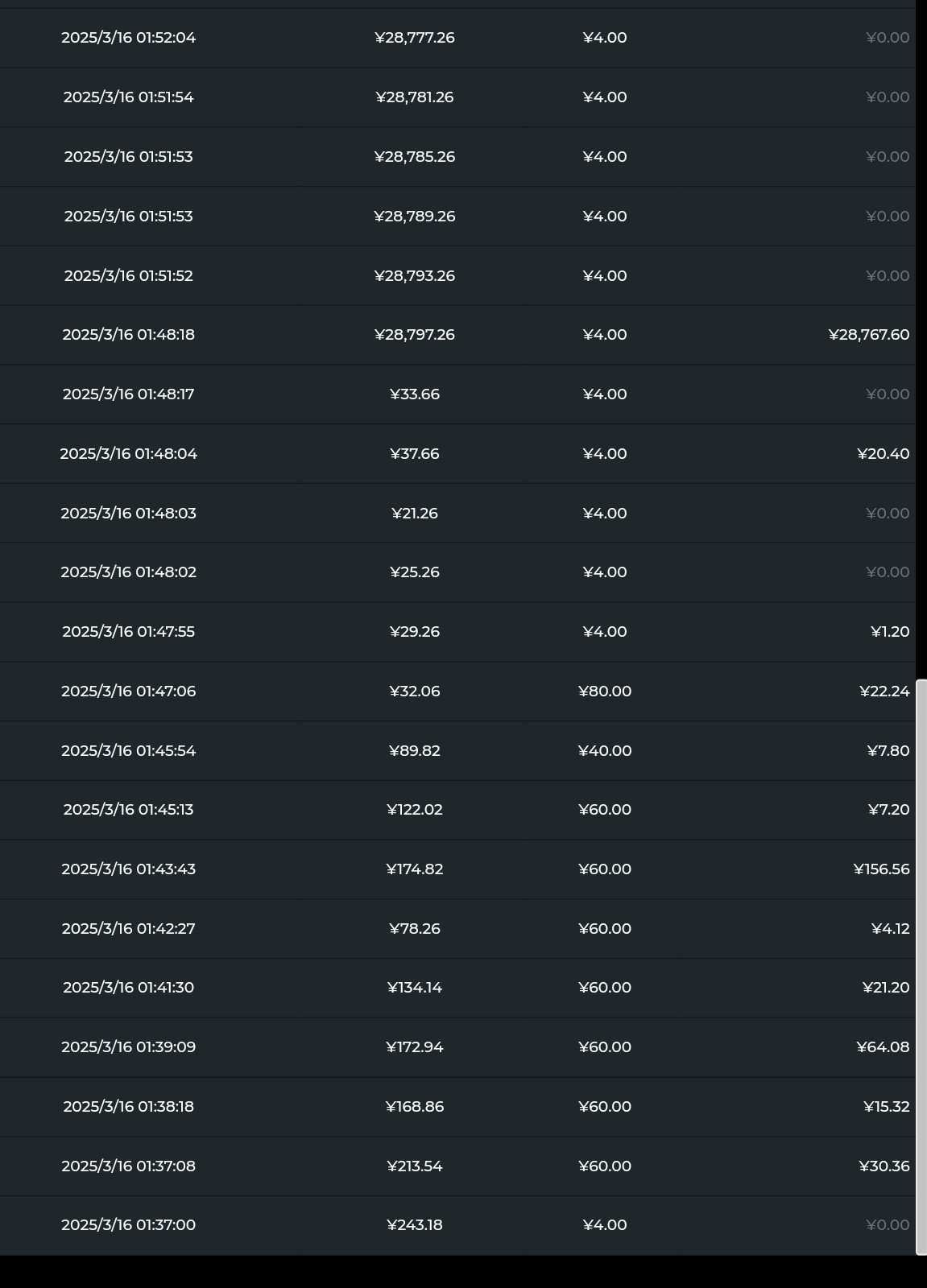The width and height of the screenshot is (927, 1288).
Task: Select the row timestamped 01:48:18
Action: (129, 335)
